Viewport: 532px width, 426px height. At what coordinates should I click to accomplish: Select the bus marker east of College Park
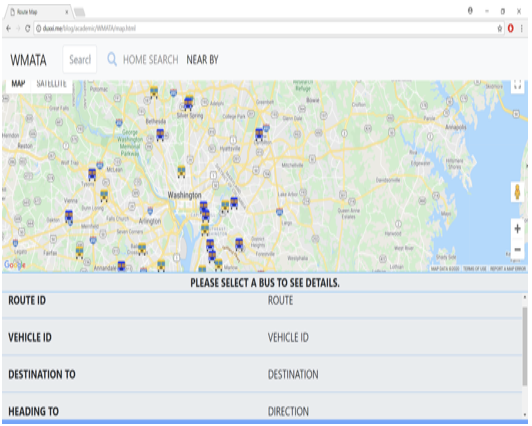(259, 134)
